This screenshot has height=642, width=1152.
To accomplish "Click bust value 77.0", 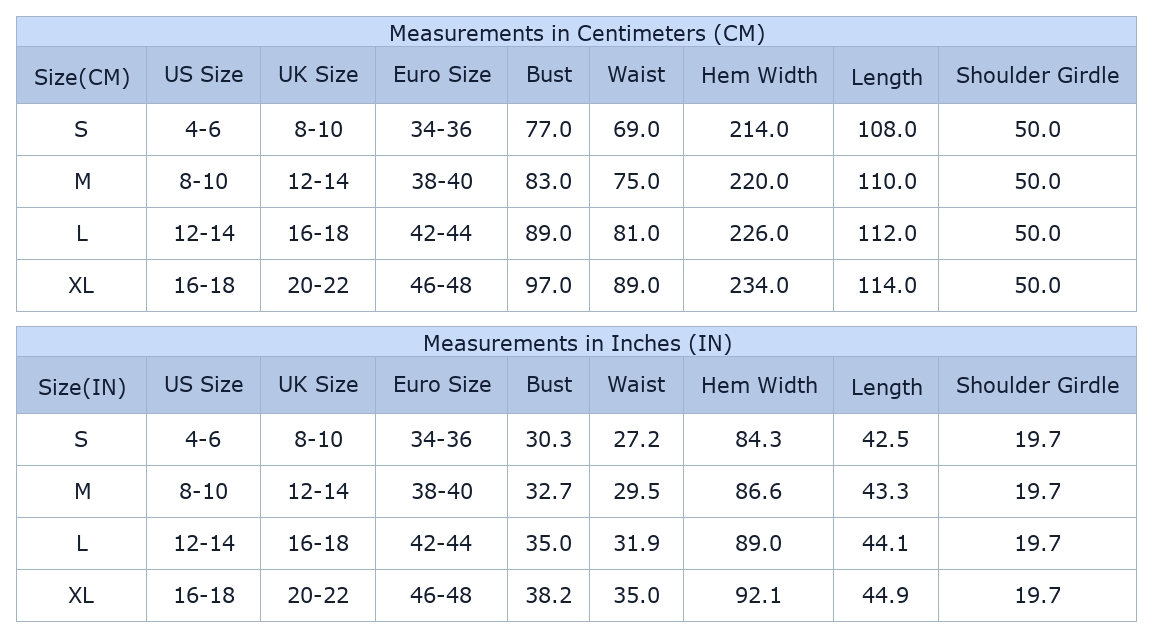I will [x=548, y=129].
